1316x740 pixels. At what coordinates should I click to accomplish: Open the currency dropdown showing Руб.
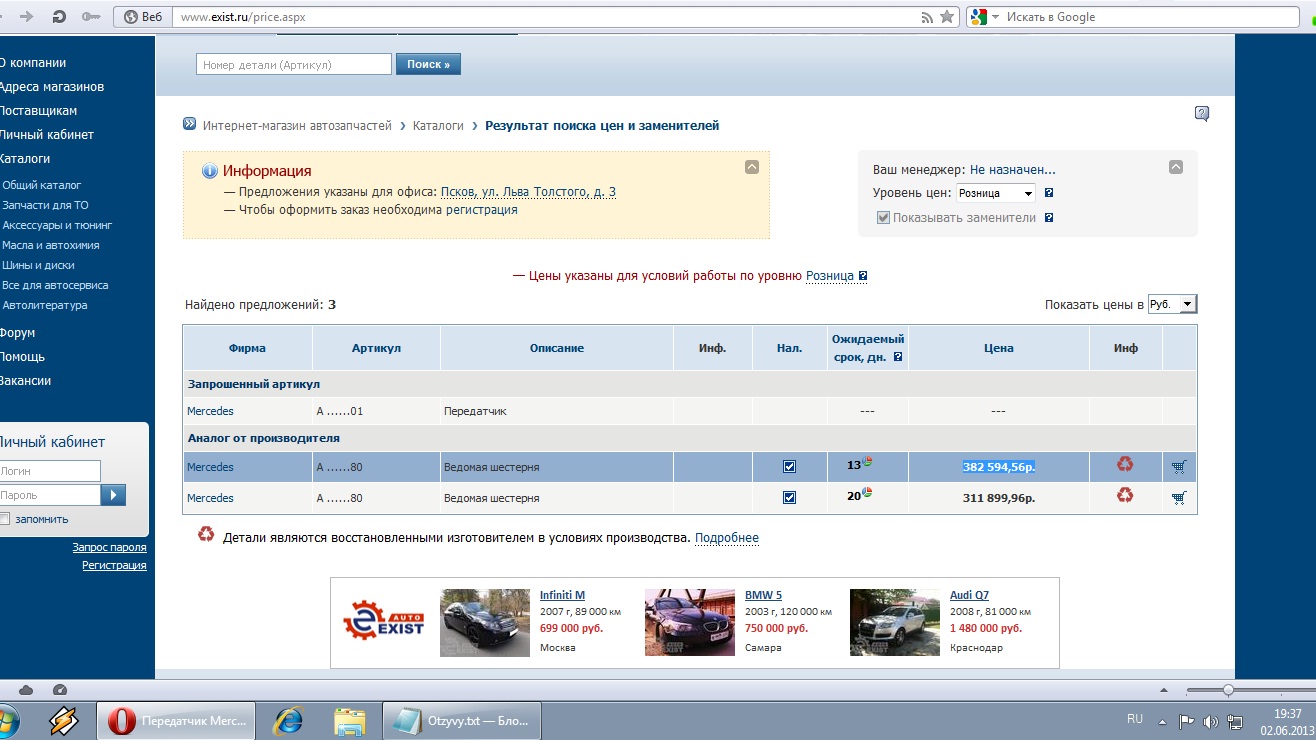pyautogui.click(x=1172, y=304)
